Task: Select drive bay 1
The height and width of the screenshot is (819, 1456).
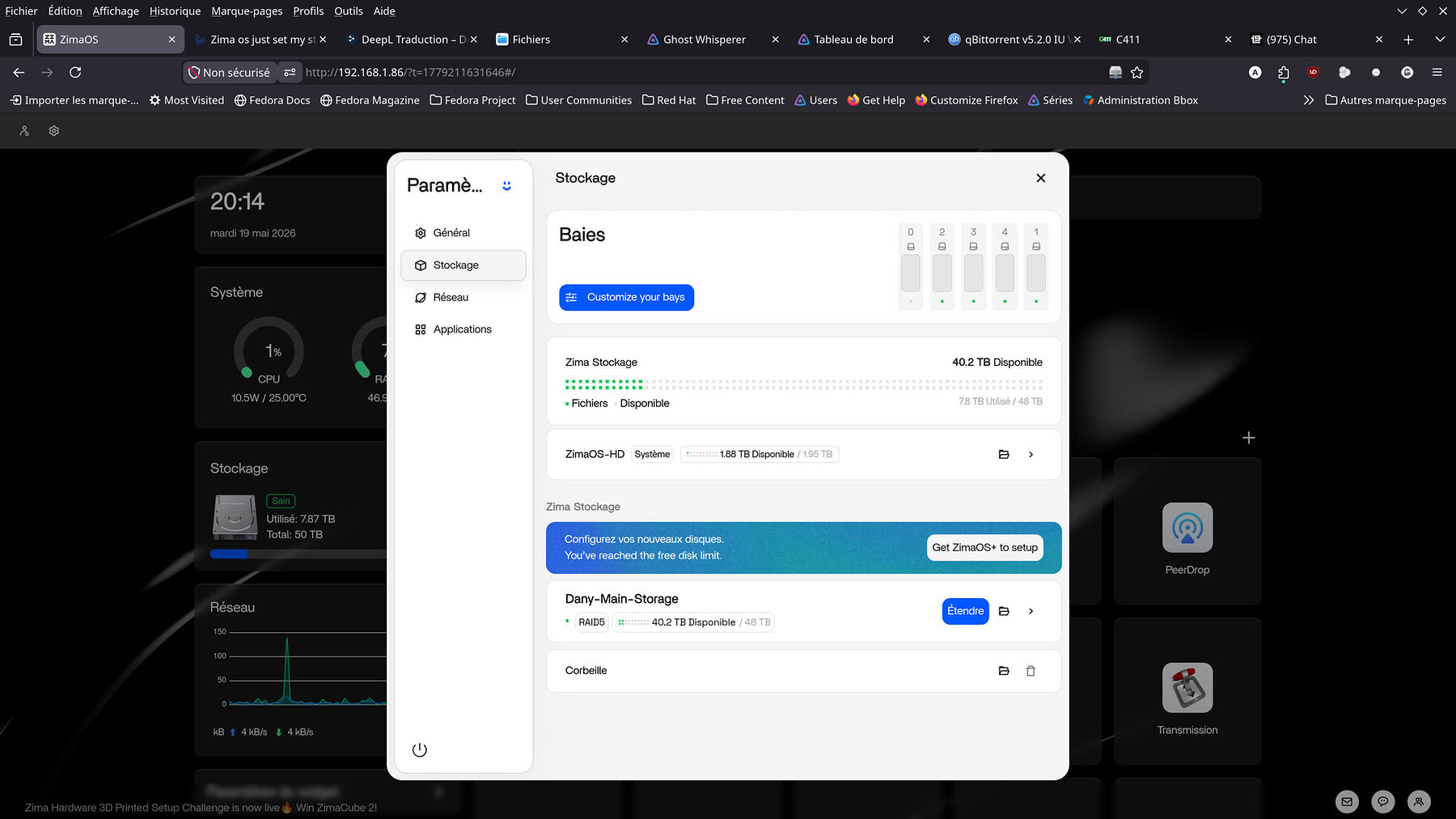Action: [x=1036, y=266]
